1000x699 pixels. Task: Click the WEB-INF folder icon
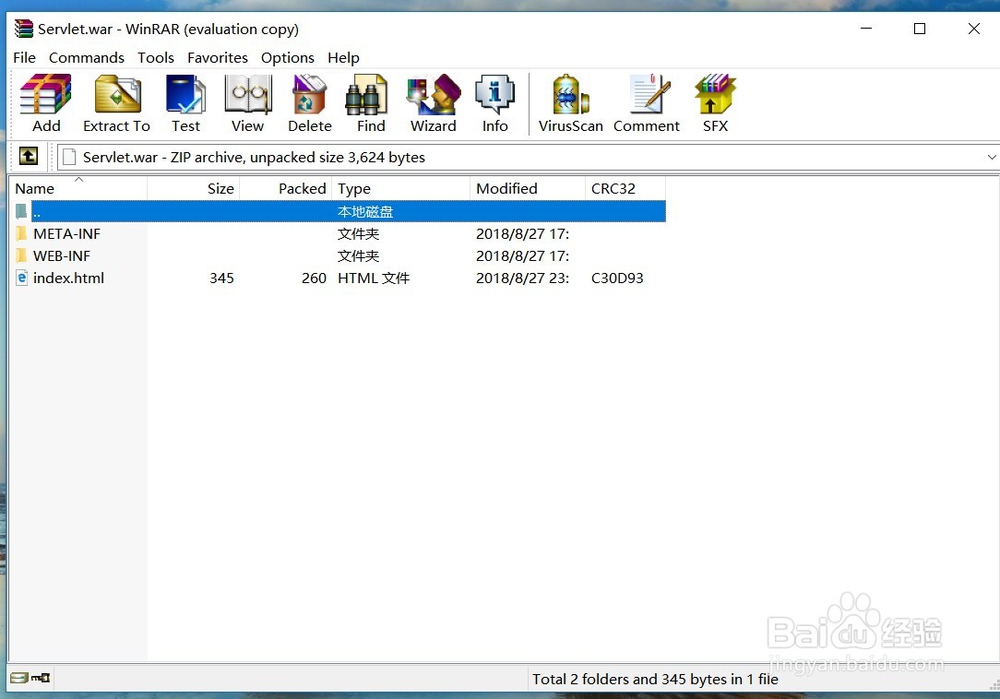point(22,256)
